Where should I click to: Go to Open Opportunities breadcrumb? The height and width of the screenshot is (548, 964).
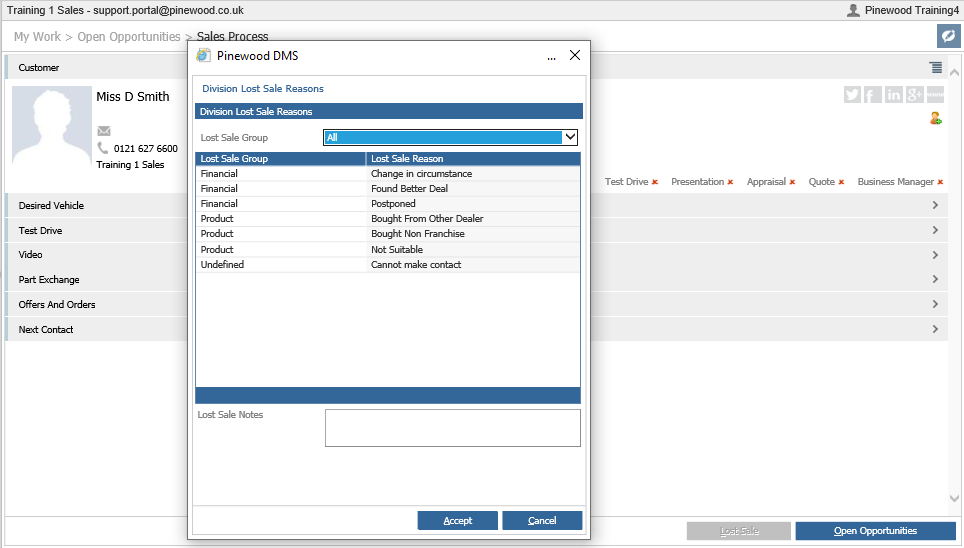coord(129,36)
